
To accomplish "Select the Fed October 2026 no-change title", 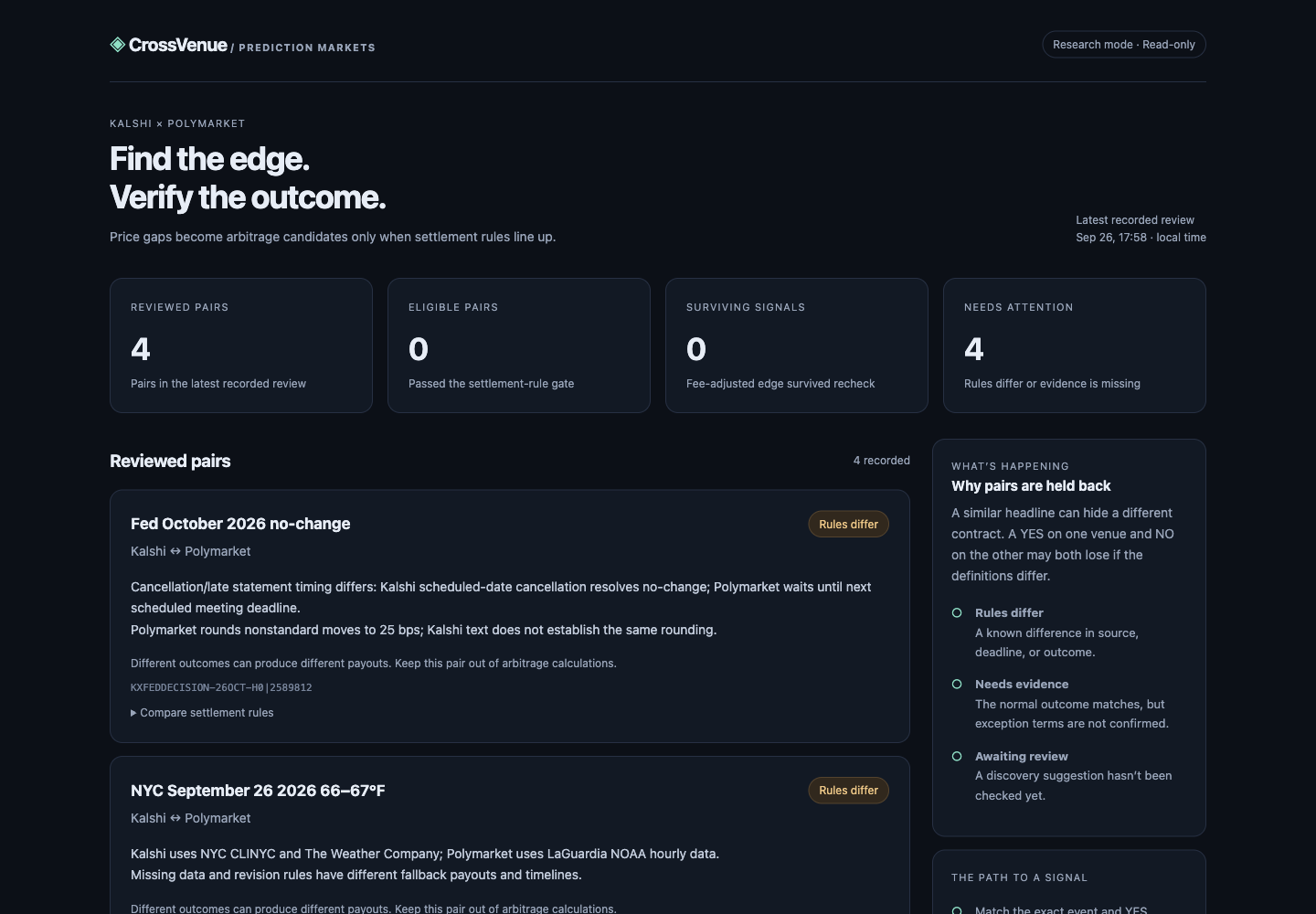I will point(240,524).
